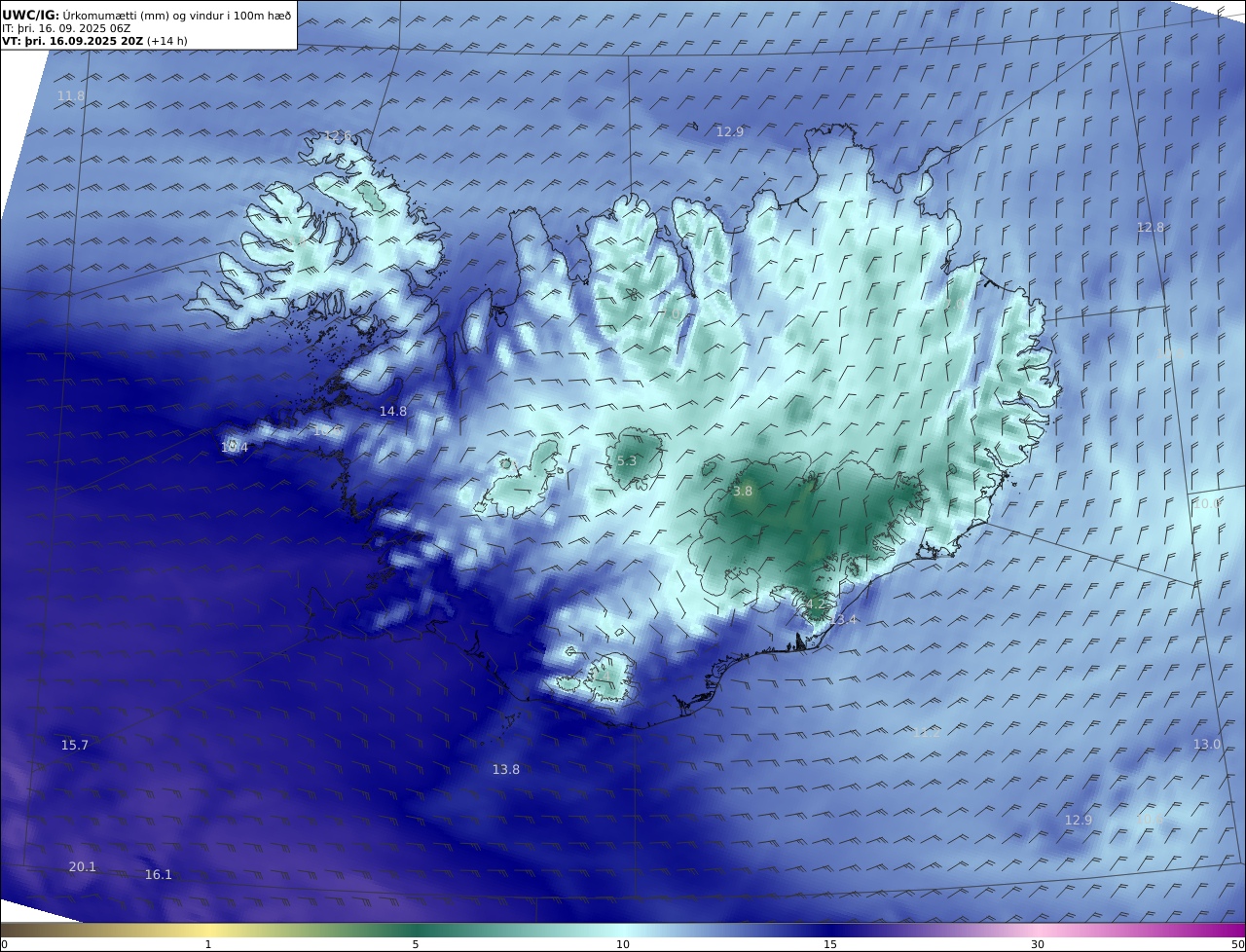
Task: Click the colorbar tick label 1
Action: tap(208, 944)
